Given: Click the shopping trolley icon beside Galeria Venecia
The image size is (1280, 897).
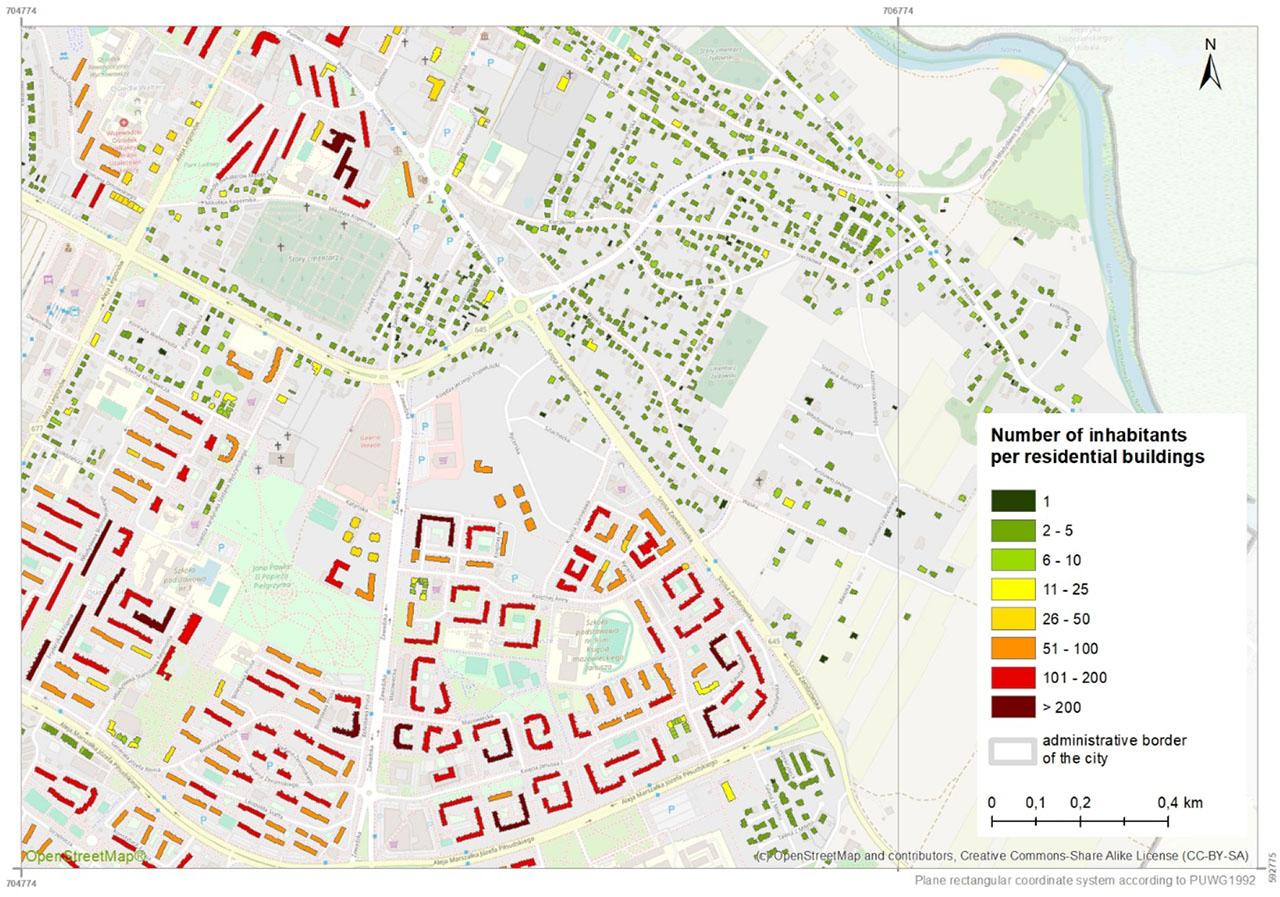Looking at the screenshot, I should tap(442, 459).
